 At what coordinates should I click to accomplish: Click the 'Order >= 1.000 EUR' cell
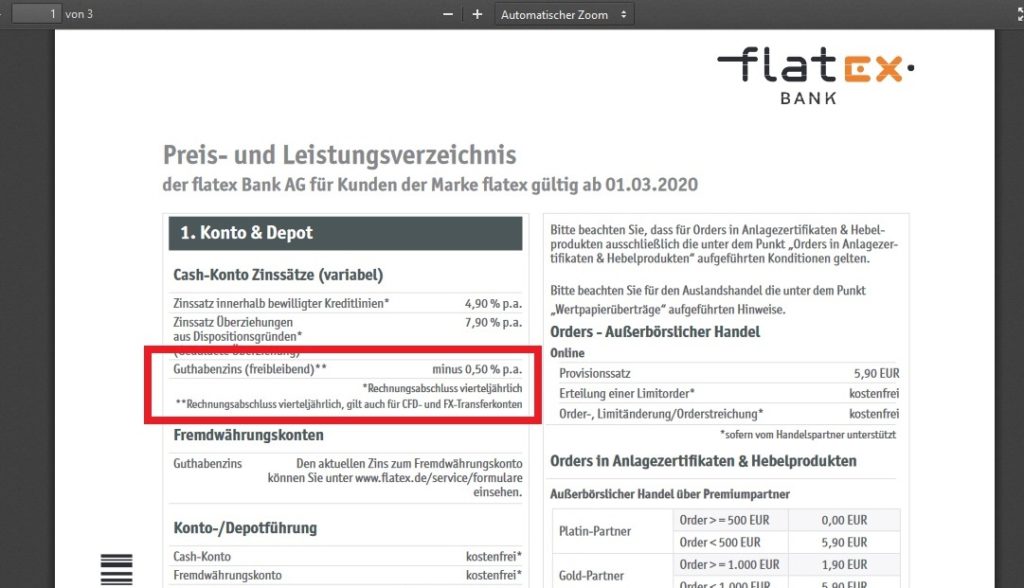pos(729,564)
